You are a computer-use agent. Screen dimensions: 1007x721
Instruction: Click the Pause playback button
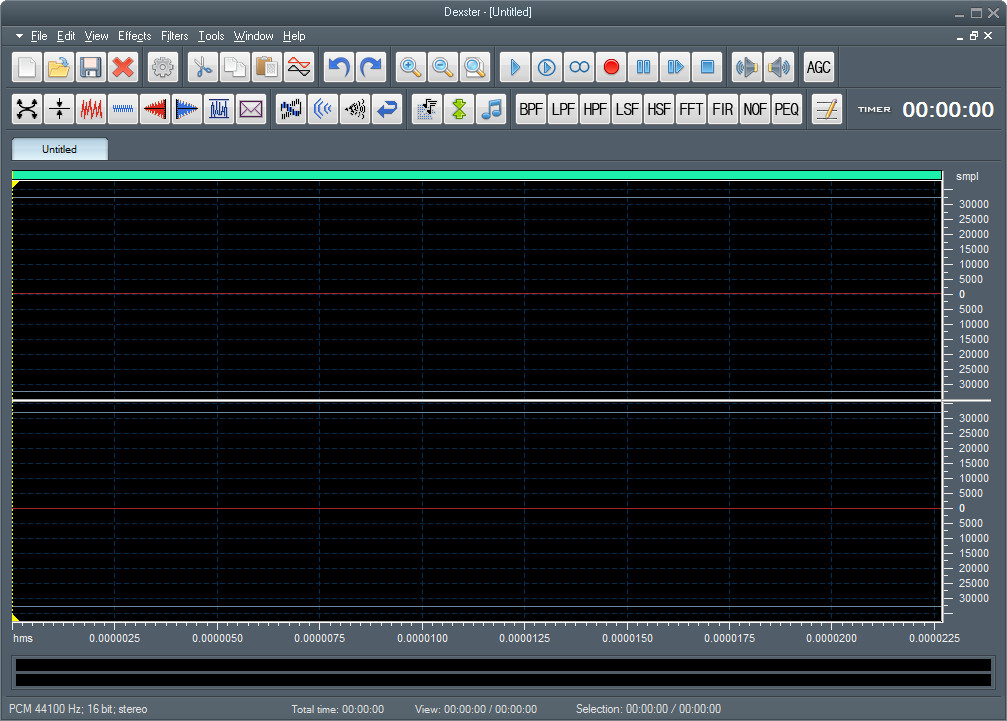643,67
